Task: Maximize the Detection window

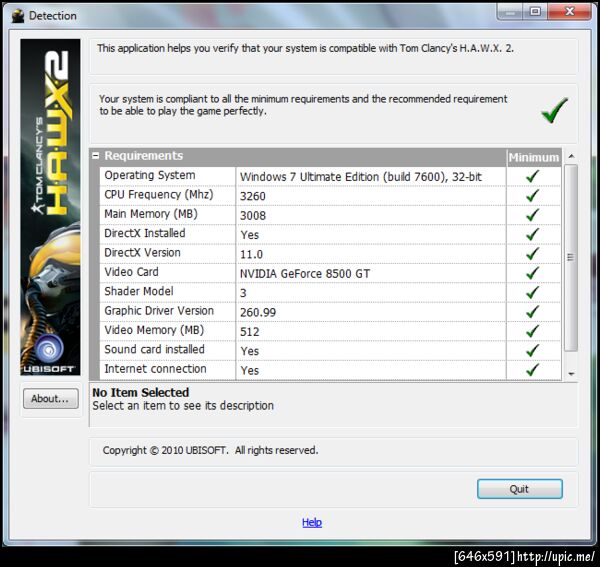Action: coord(535,12)
